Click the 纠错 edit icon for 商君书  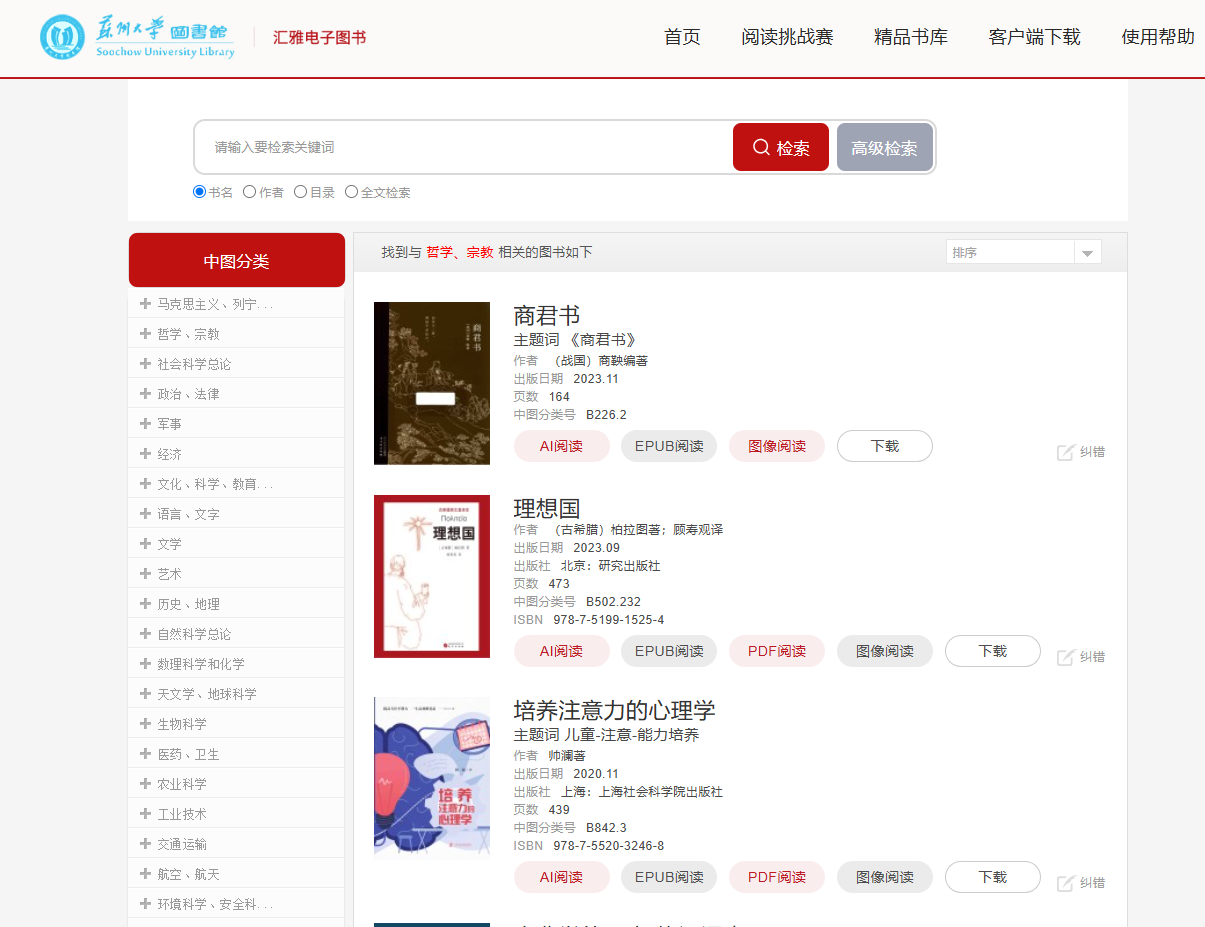pos(1066,452)
